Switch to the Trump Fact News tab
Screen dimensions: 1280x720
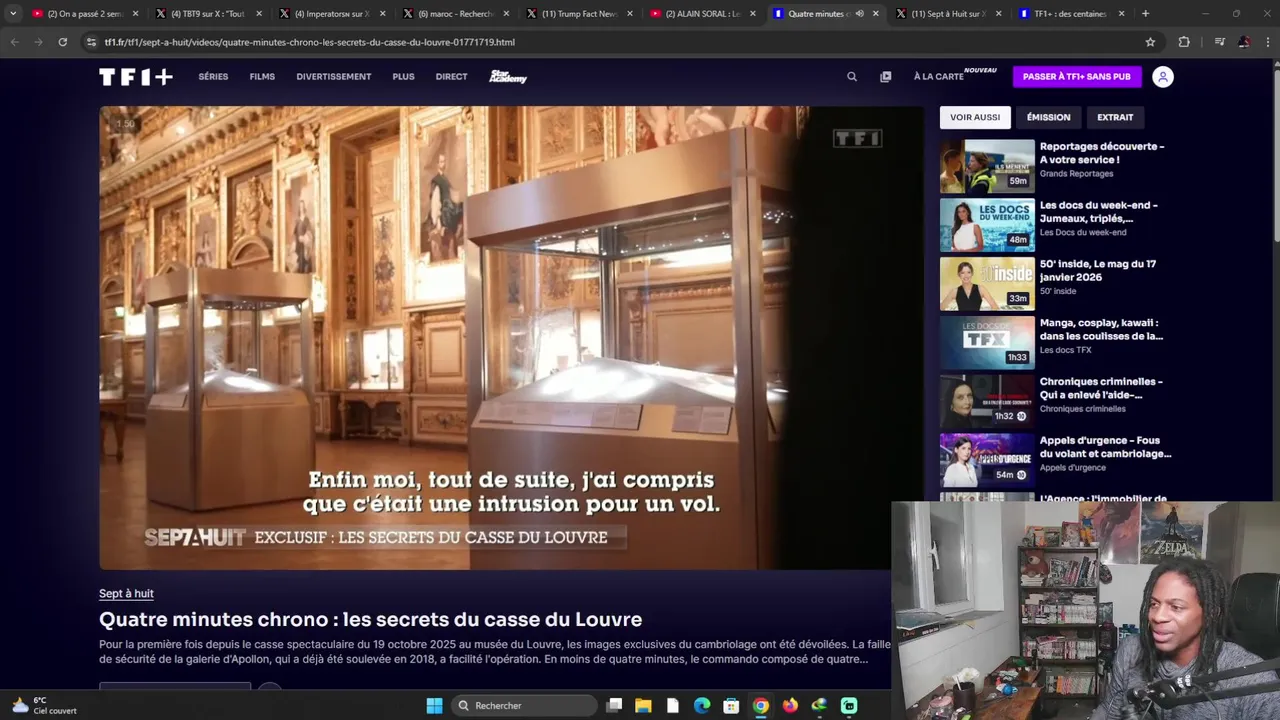[579, 14]
